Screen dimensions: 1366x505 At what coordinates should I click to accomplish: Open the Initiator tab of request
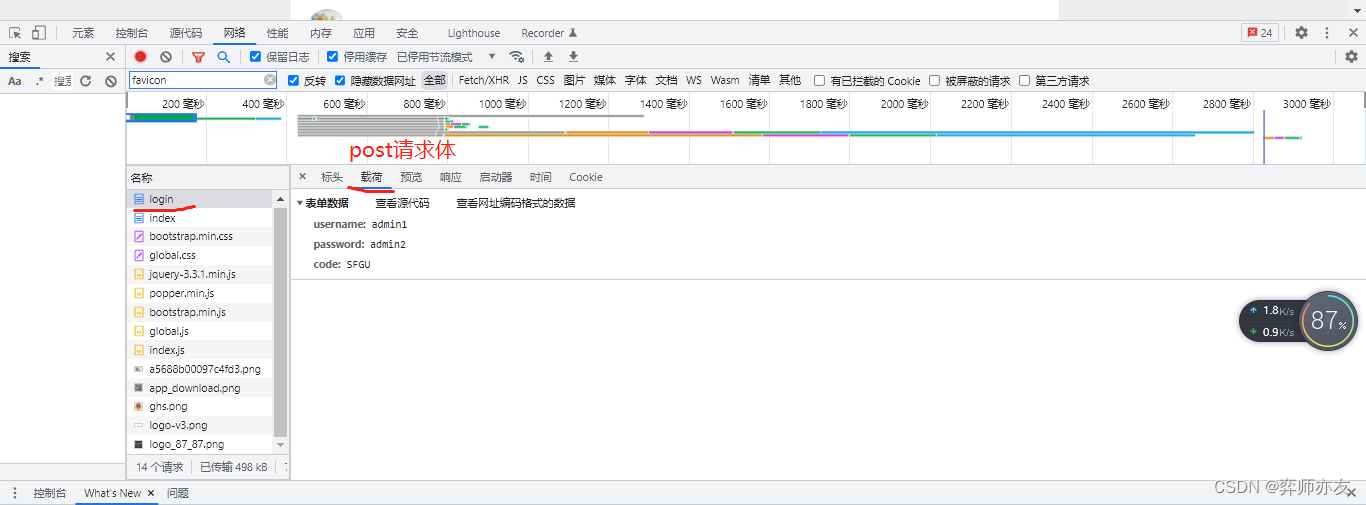tap(496, 177)
